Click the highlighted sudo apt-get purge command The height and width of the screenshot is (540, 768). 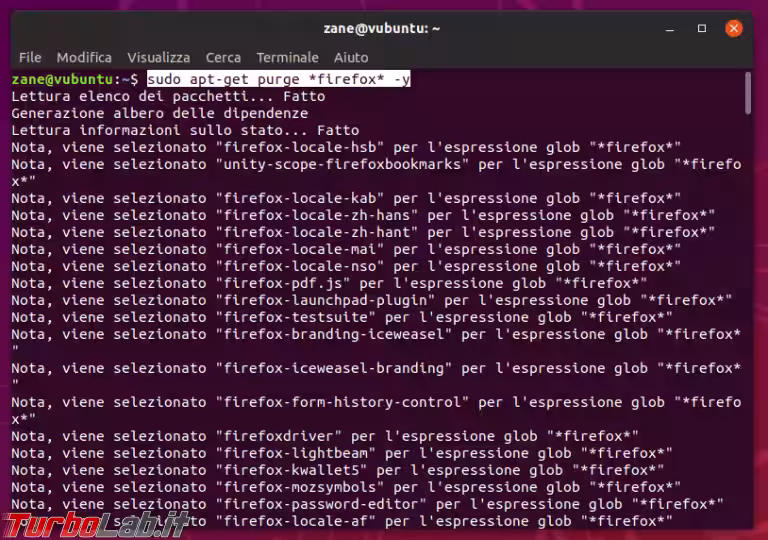[279, 79]
